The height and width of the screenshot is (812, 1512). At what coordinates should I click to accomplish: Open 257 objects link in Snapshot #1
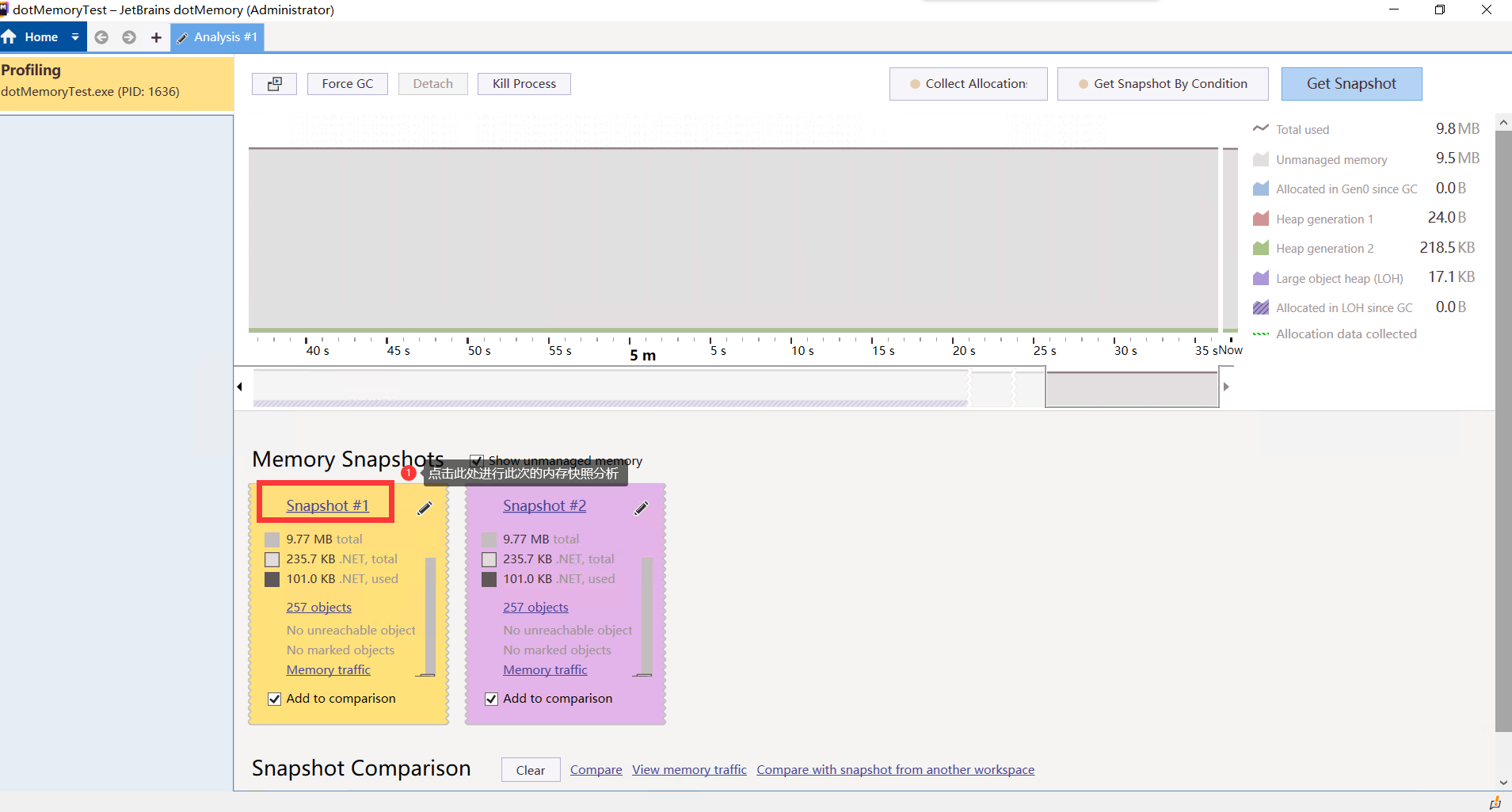(x=318, y=607)
